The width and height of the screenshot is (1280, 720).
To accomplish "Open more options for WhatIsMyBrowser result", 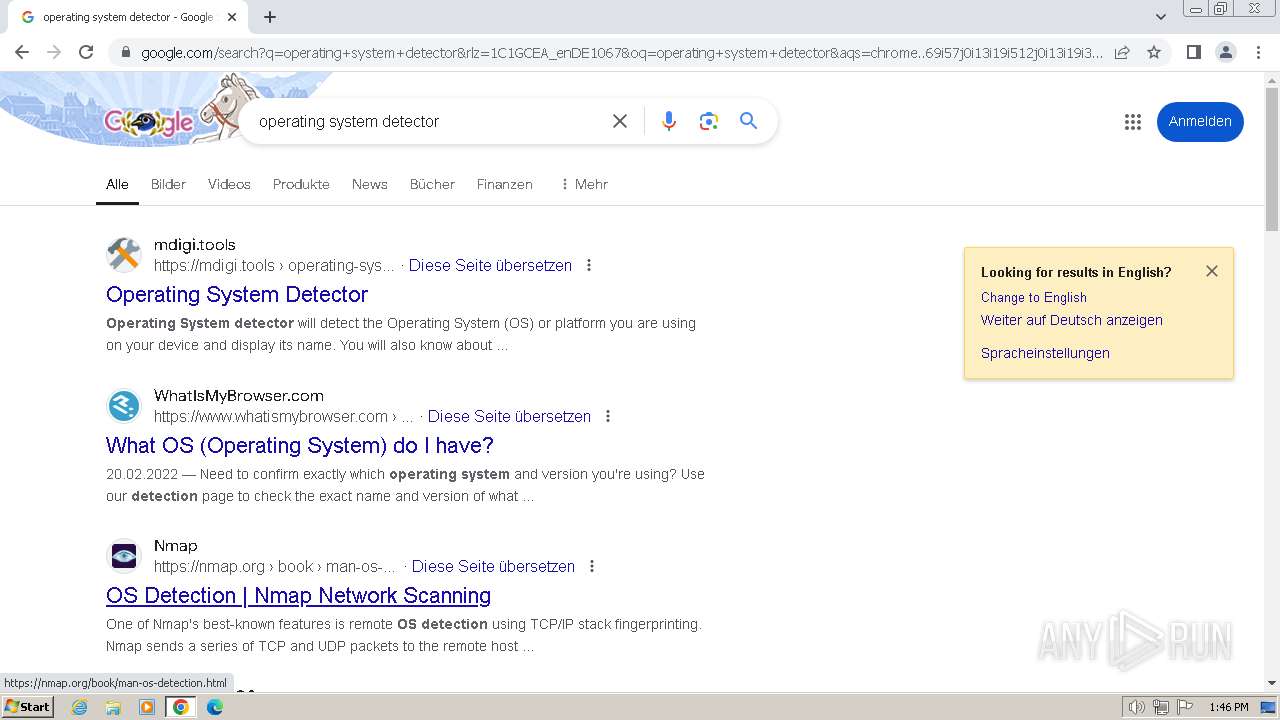I will pos(608,416).
